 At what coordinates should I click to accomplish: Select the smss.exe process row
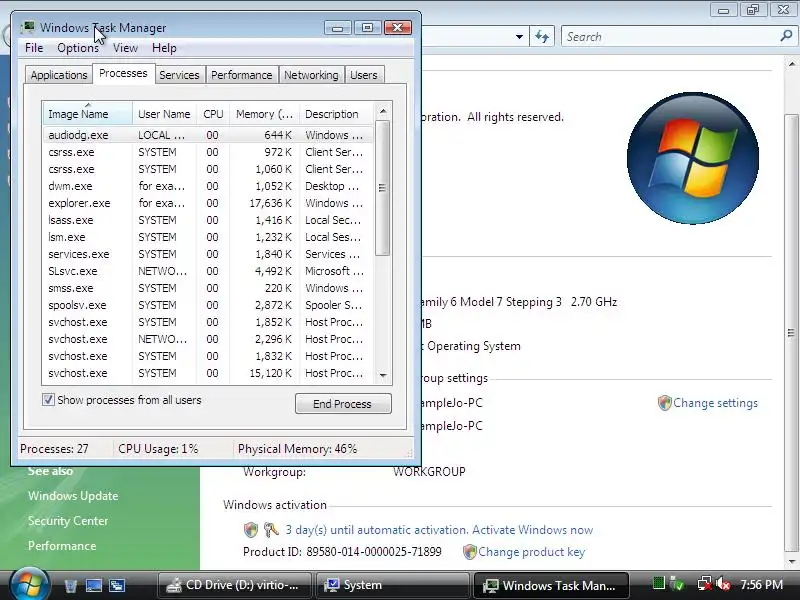(208, 288)
